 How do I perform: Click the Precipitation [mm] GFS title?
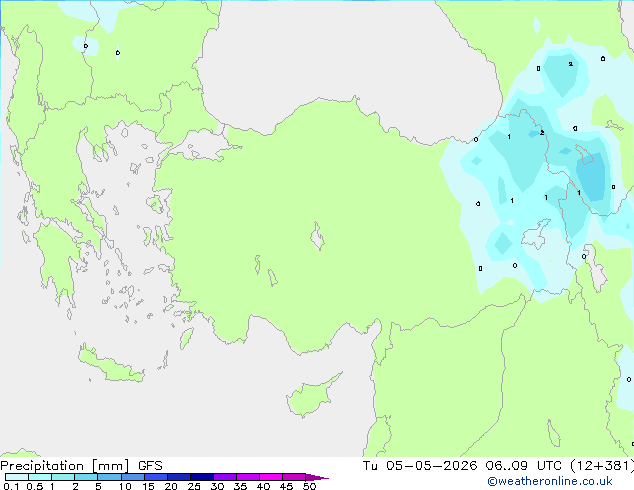click(x=81, y=466)
